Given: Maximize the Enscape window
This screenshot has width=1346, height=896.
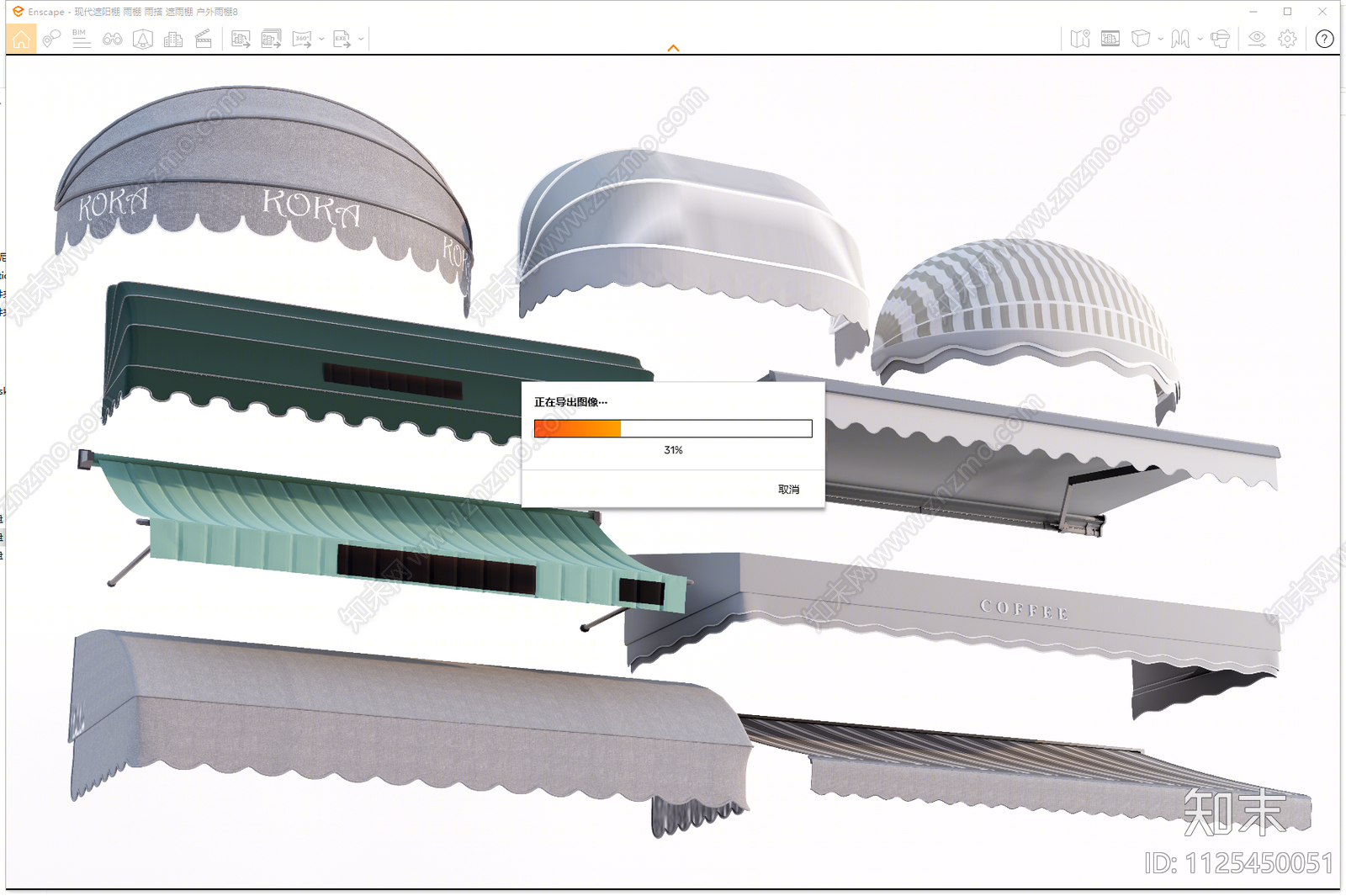Looking at the screenshot, I should 1287,12.
